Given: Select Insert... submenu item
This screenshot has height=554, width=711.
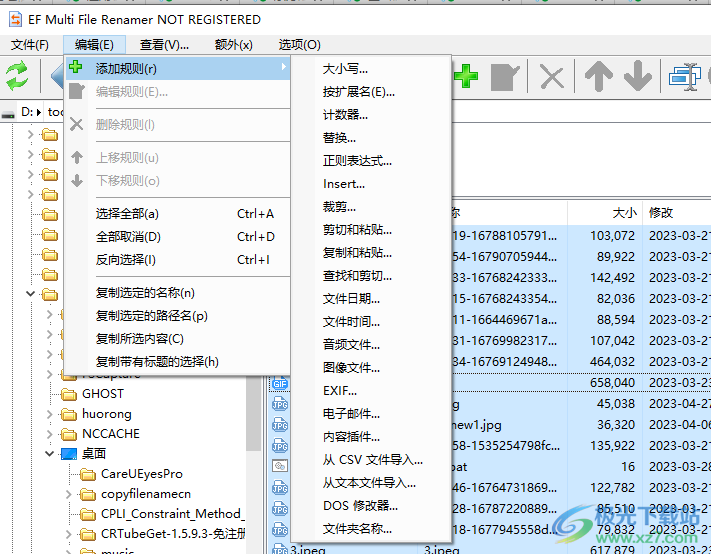Looking at the screenshot, I should point(371,184).
